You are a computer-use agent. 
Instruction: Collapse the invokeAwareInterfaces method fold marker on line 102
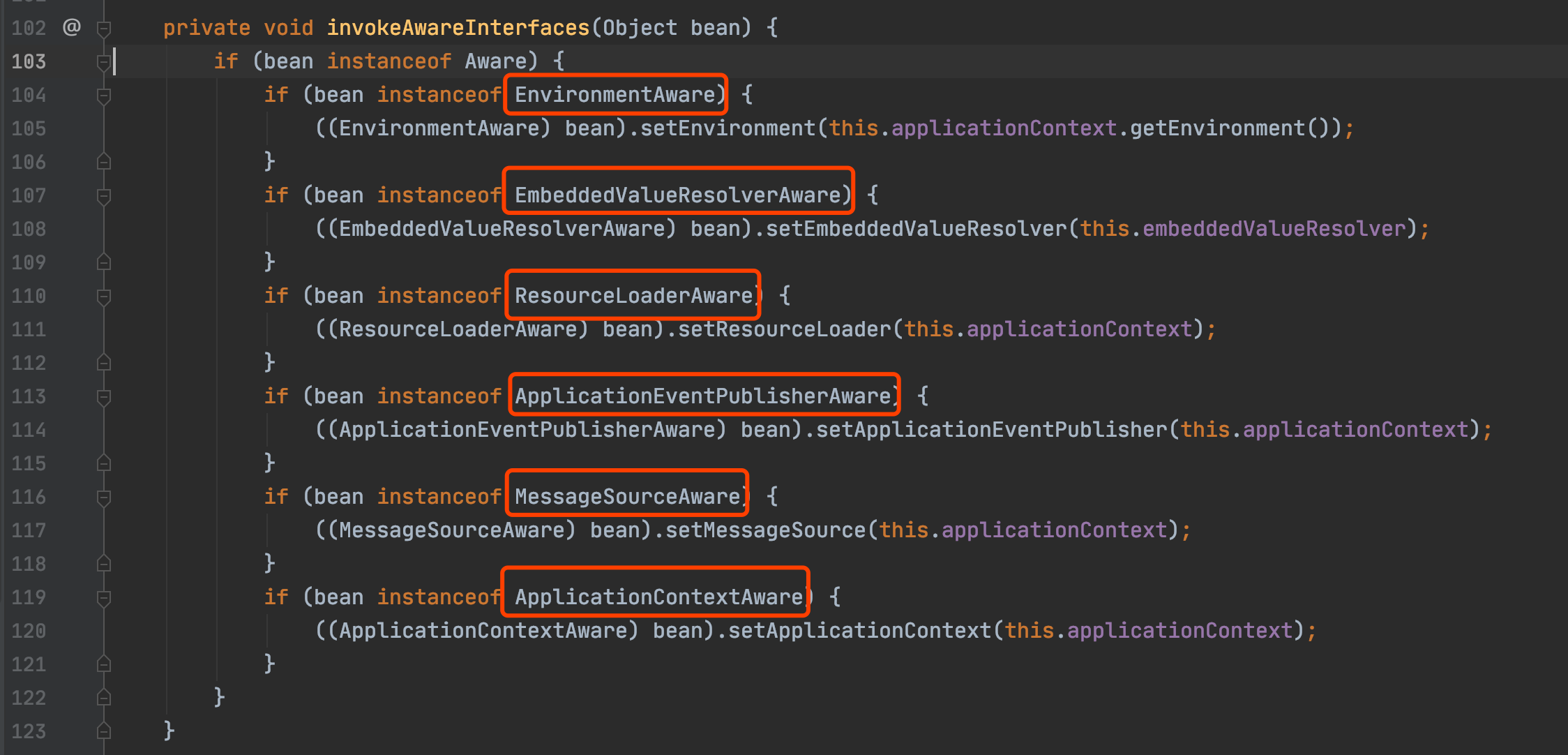click(x=104, y=29)
